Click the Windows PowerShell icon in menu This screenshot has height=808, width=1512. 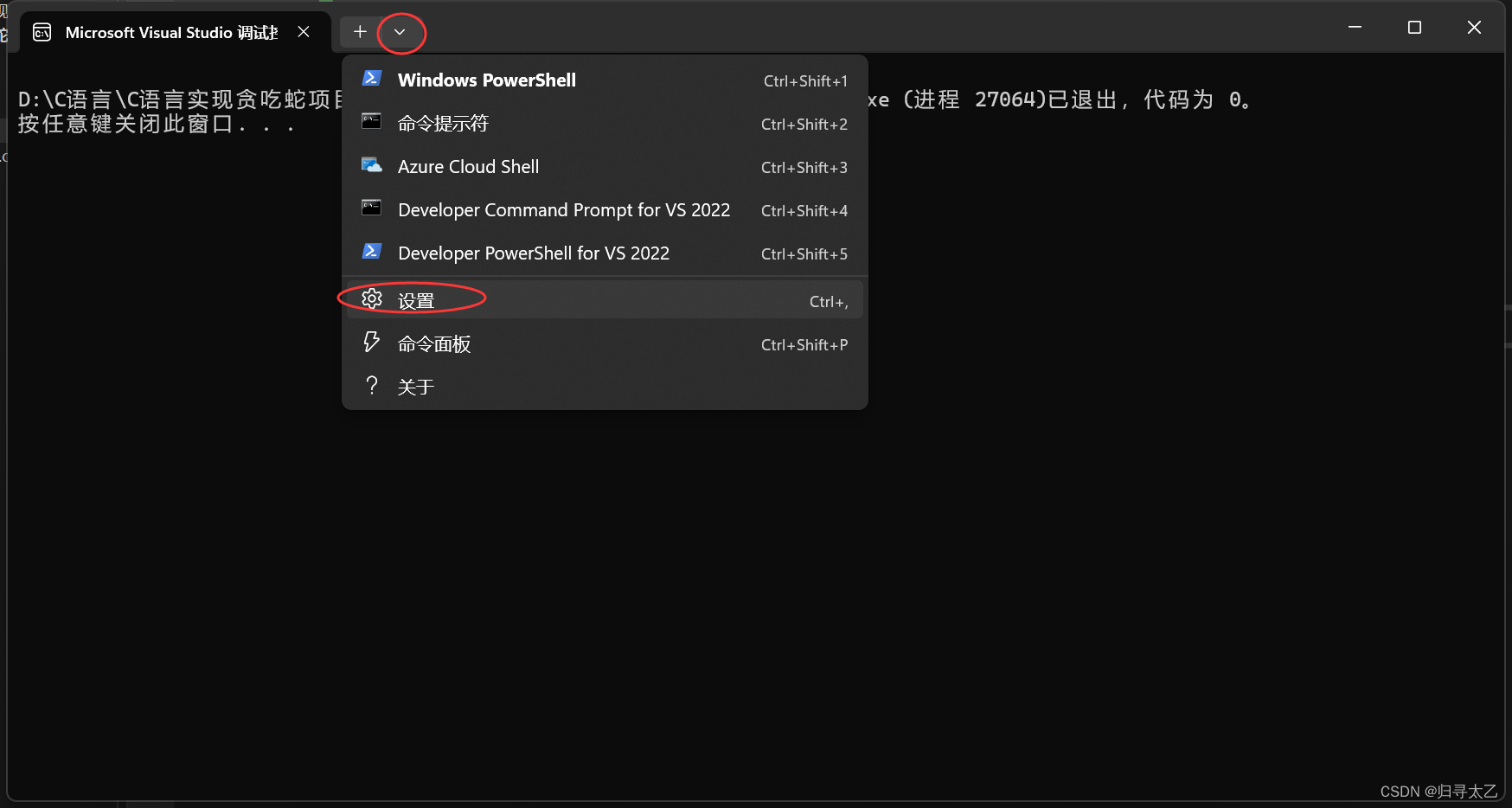371,79
